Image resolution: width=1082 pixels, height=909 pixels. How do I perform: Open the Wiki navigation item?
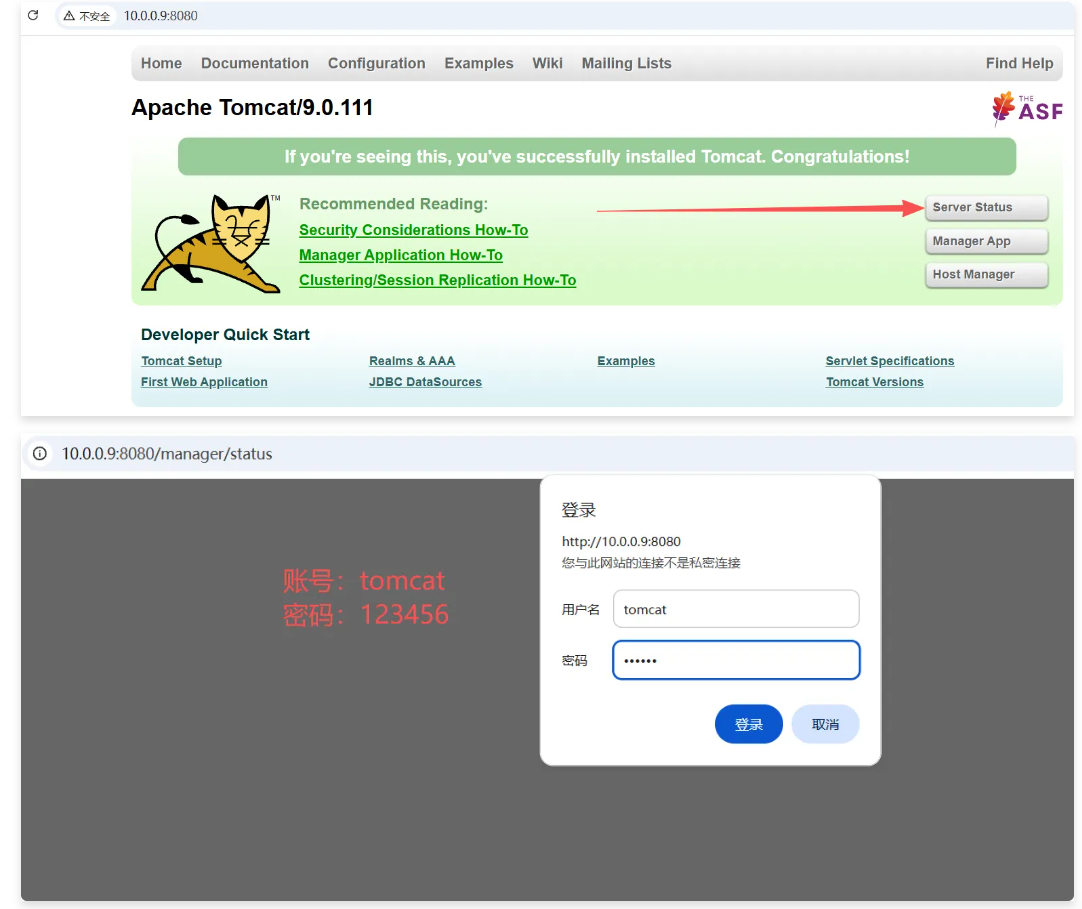point(547,63)
